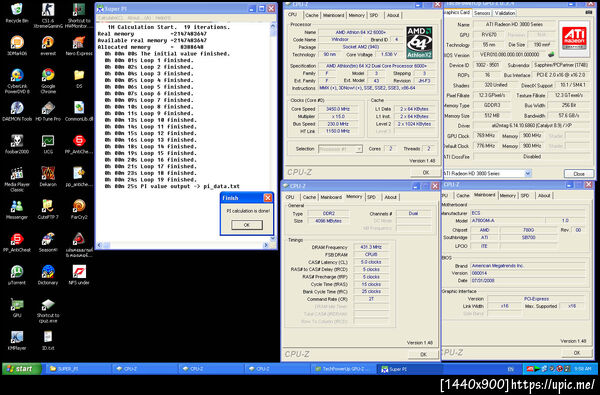This screenshot has width=600, height=395.
Task: Launch KMPlayer from the desktop
Action: (17, 341)
